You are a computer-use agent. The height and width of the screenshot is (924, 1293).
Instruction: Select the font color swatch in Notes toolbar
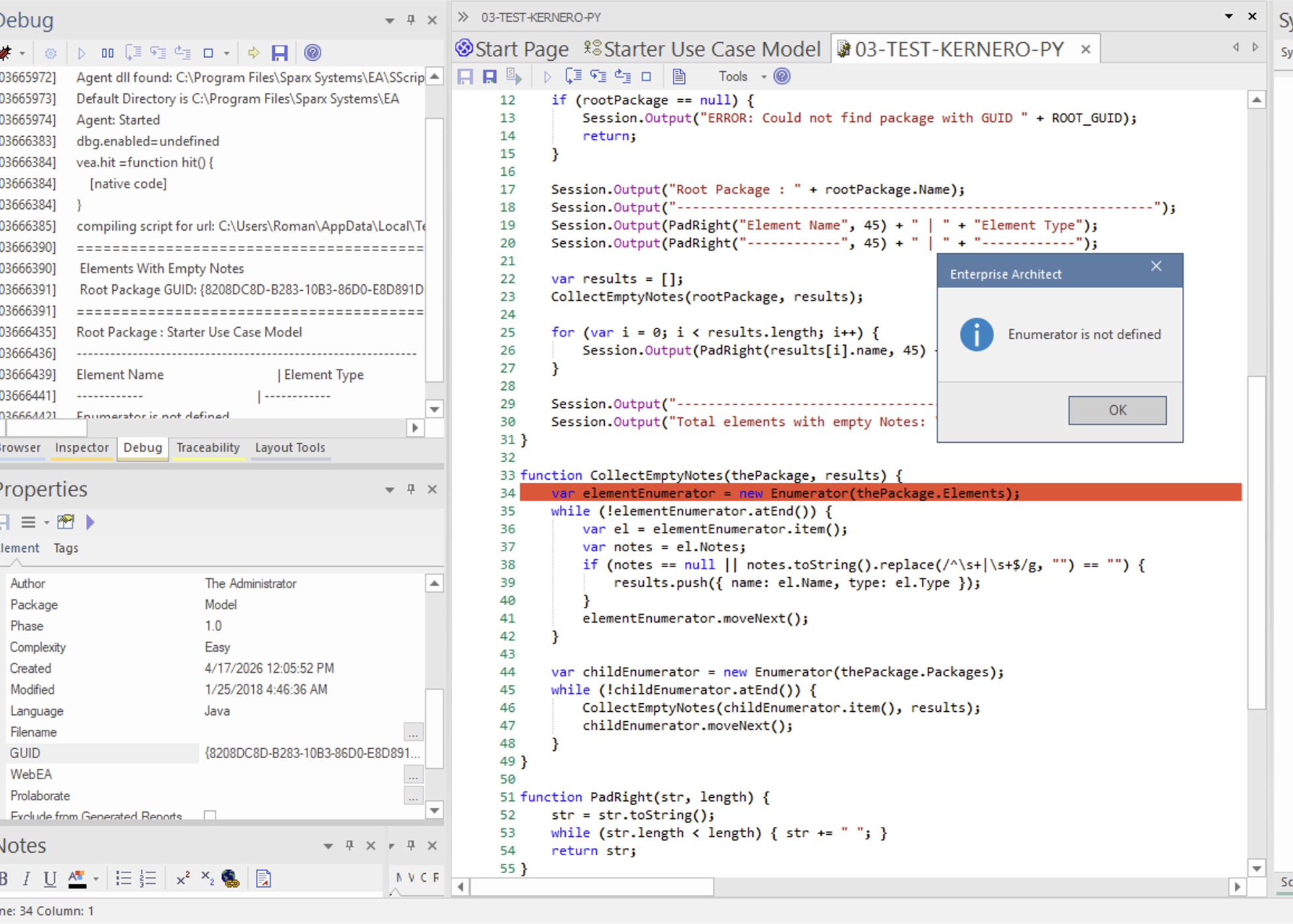pos(77,878)
